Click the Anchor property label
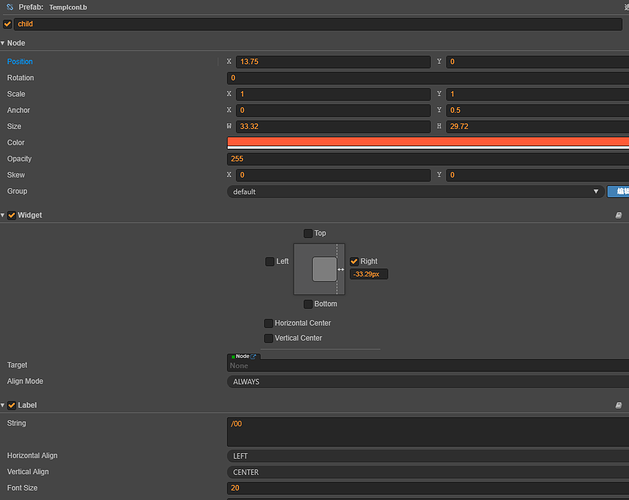The image size is (629, 500). [x=18, y=110]
